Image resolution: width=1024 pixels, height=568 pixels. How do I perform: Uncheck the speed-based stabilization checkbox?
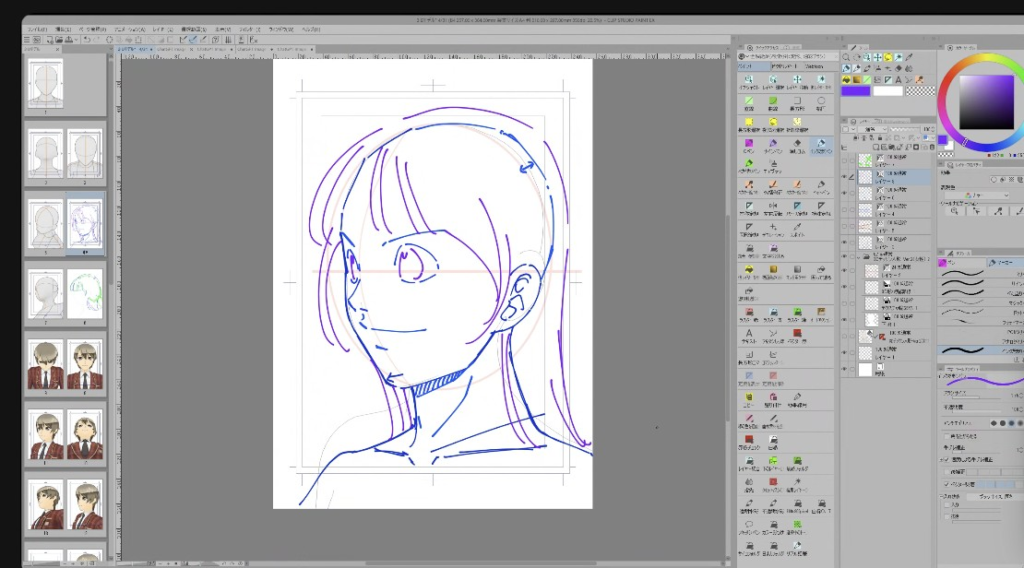[x=947, y=460]
